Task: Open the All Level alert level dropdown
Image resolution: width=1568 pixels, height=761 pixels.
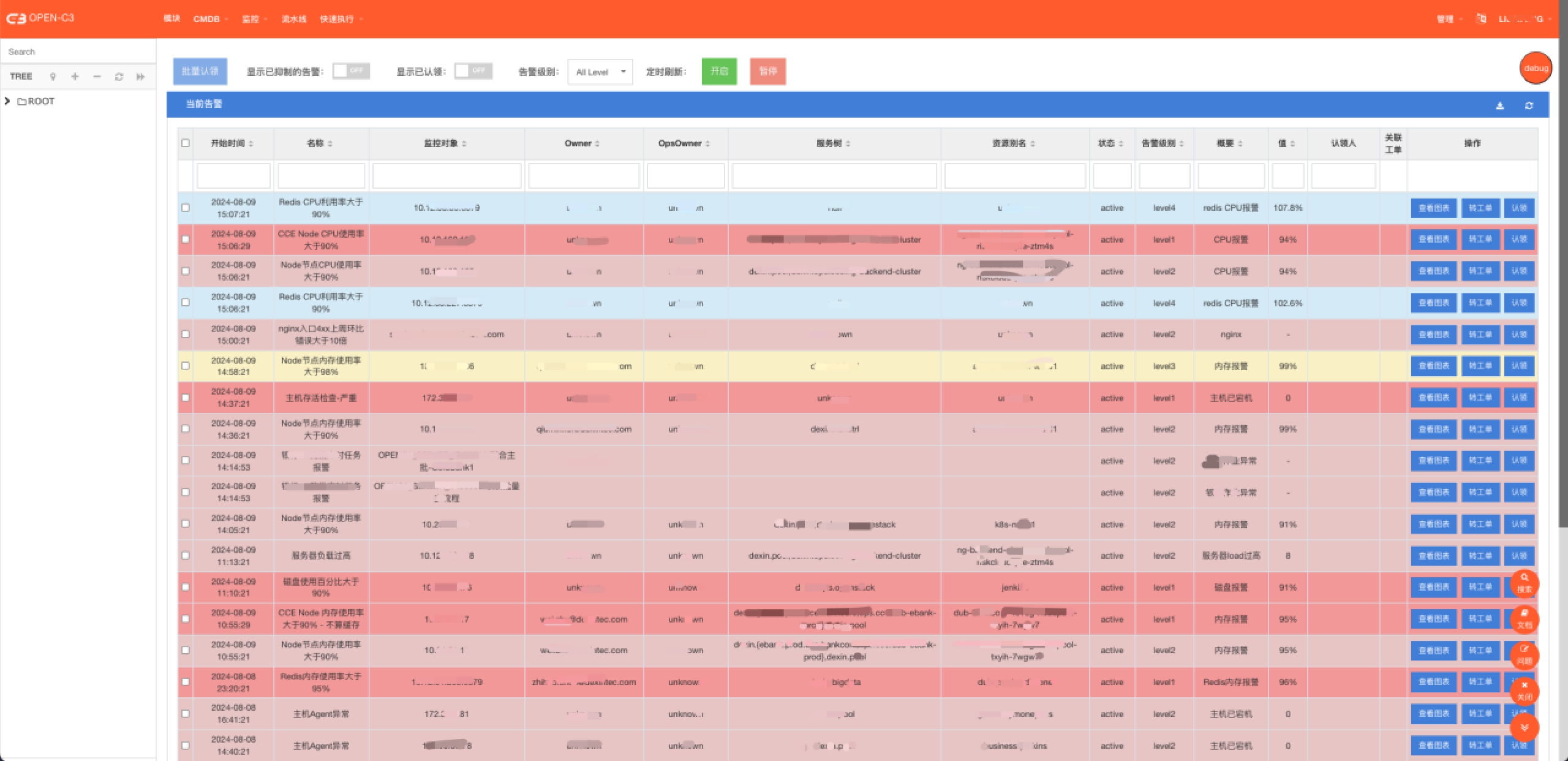Action: (600, 72)
